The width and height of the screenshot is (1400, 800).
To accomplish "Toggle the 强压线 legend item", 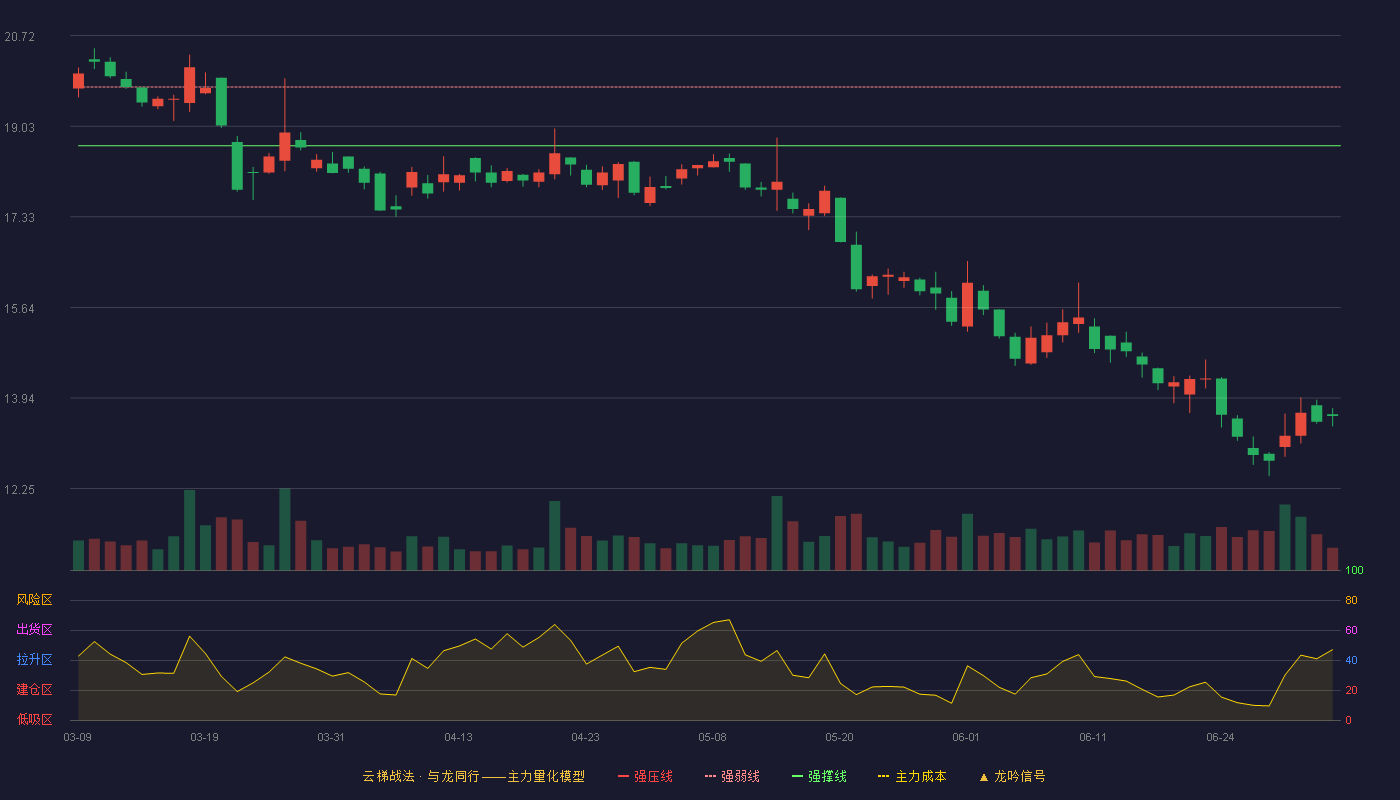I will (645, 776).
